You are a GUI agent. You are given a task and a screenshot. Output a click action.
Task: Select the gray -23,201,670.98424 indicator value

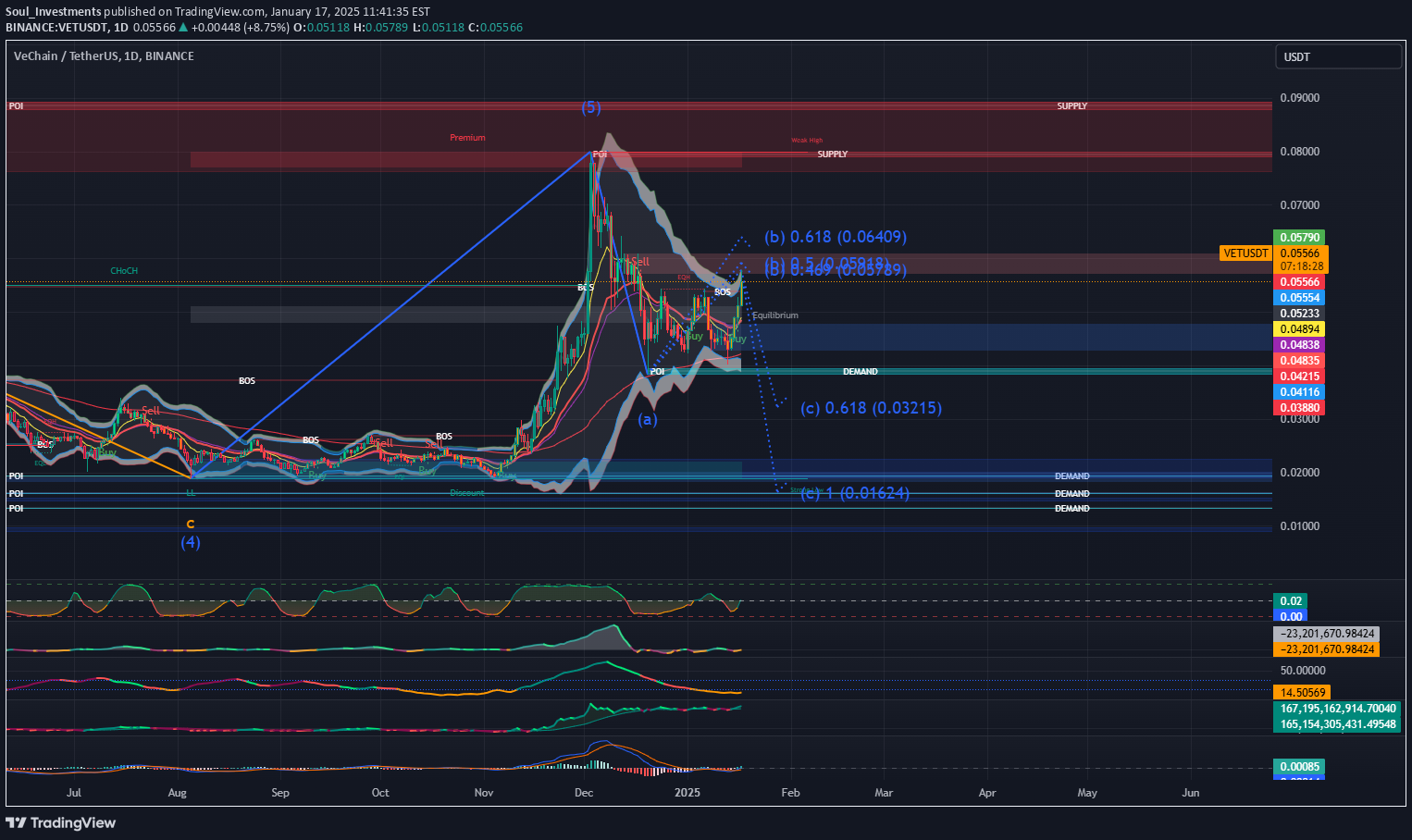[x=1327, y=634]
